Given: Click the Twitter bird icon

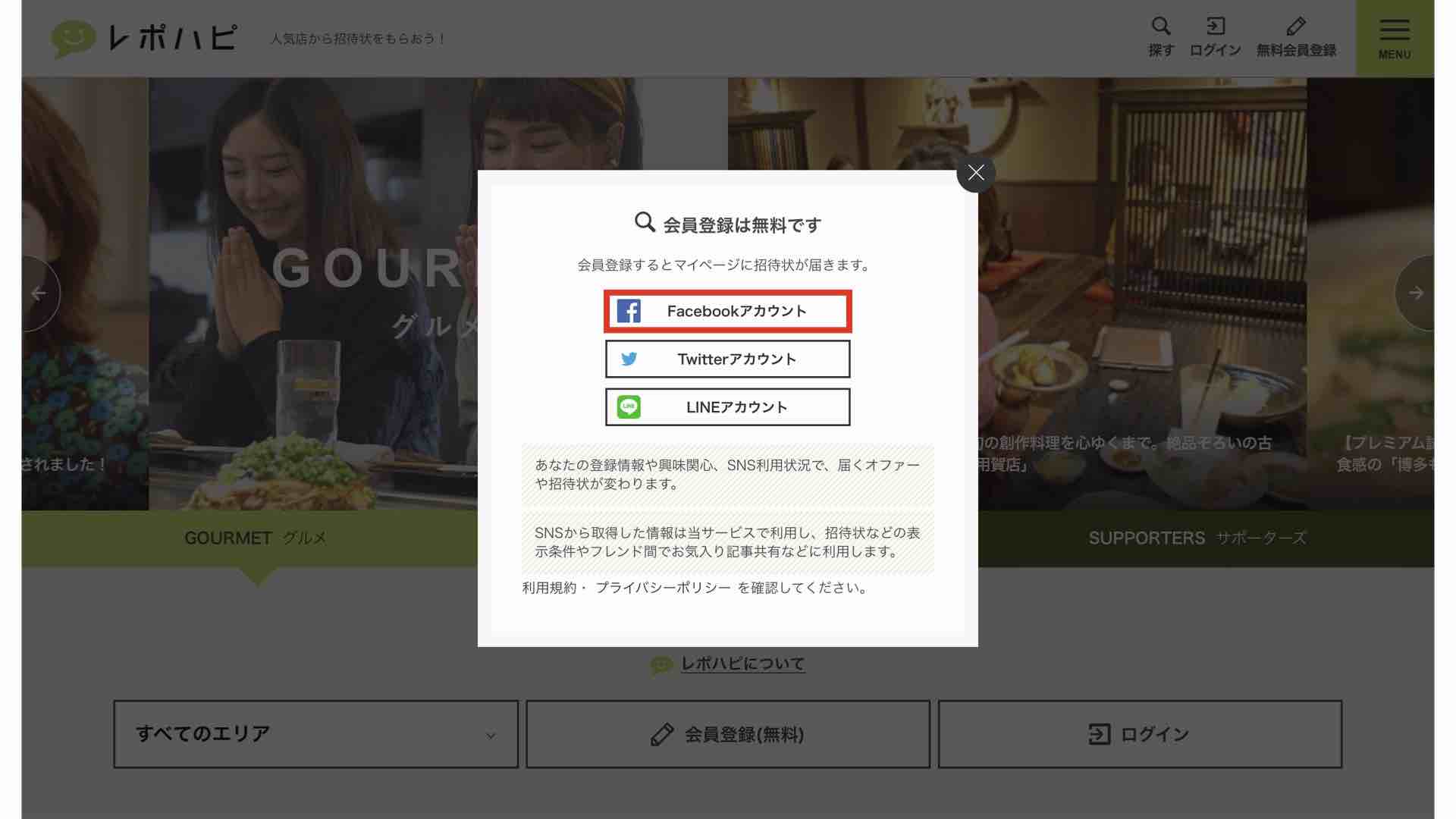Looking at the screenshot, I should click(629, 359).
